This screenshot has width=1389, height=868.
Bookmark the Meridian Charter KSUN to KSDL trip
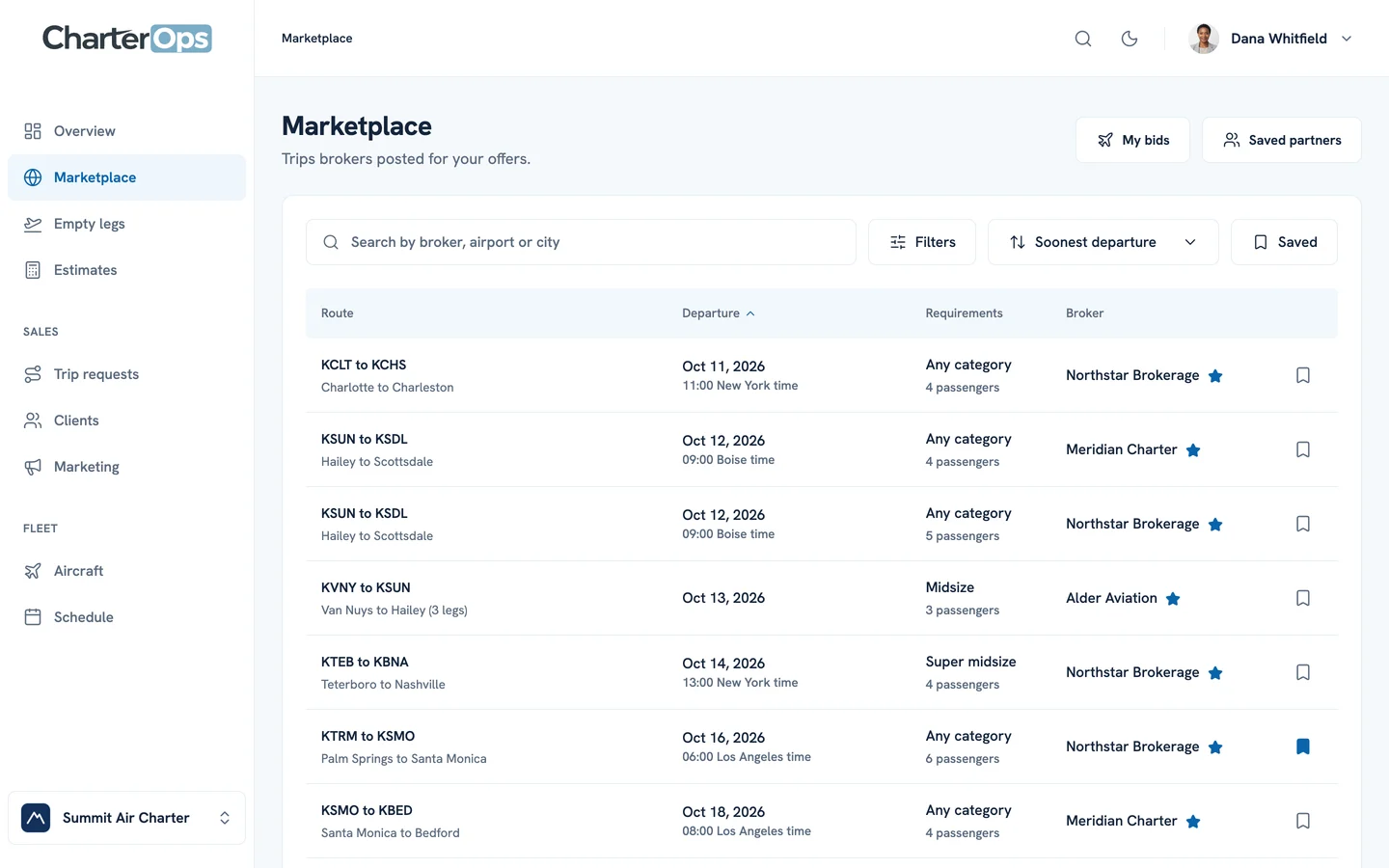(x=1303, y=449)
